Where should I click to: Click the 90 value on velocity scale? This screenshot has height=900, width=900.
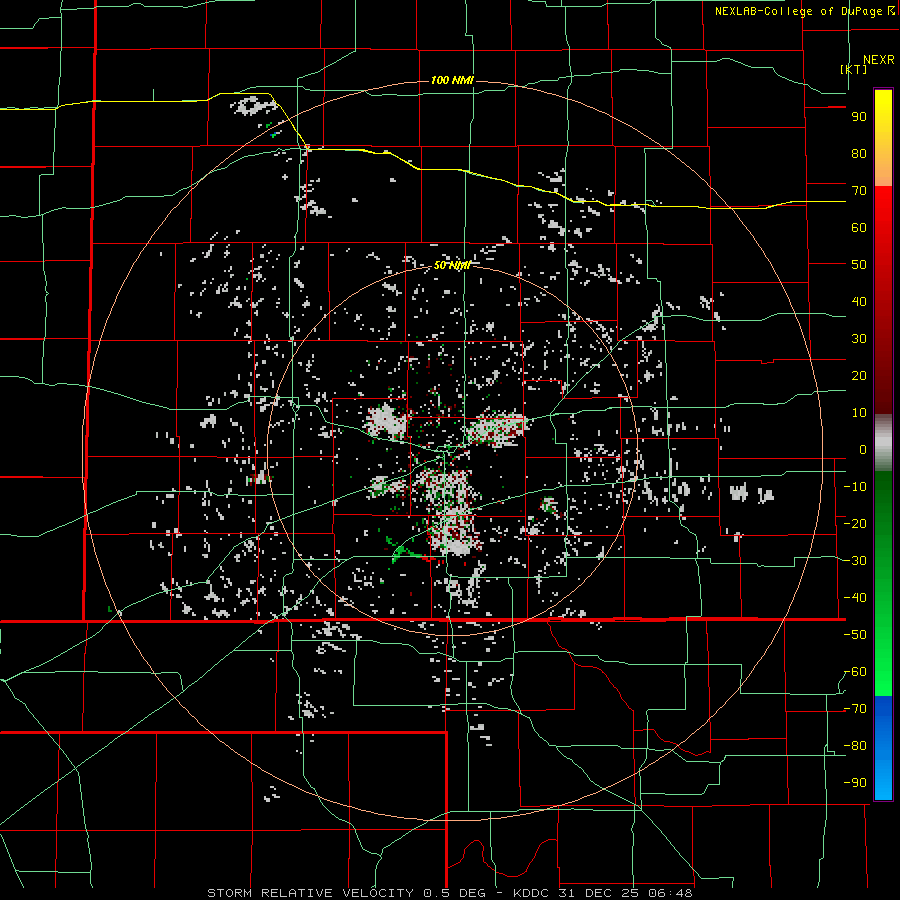click(859, 117)
